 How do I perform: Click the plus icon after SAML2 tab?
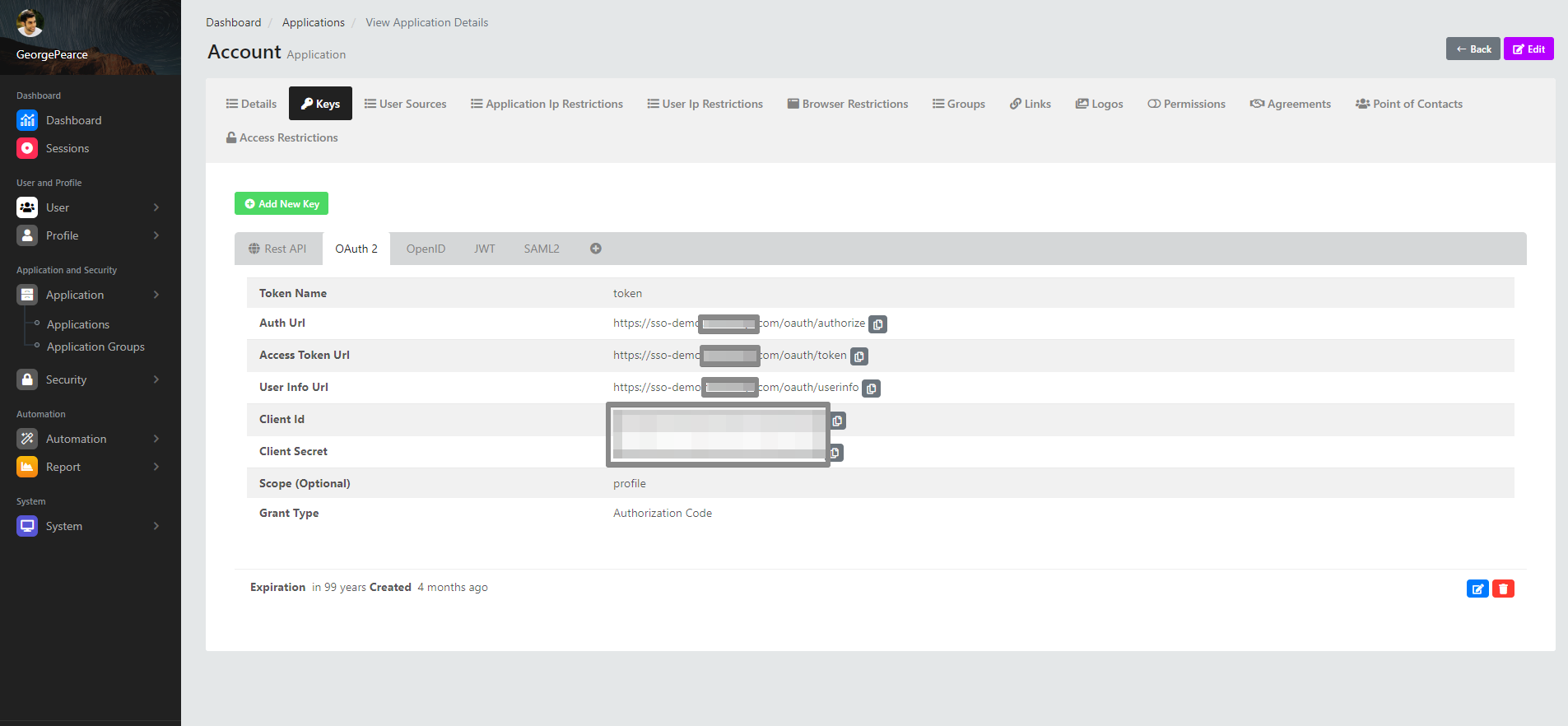pos(595,249)
